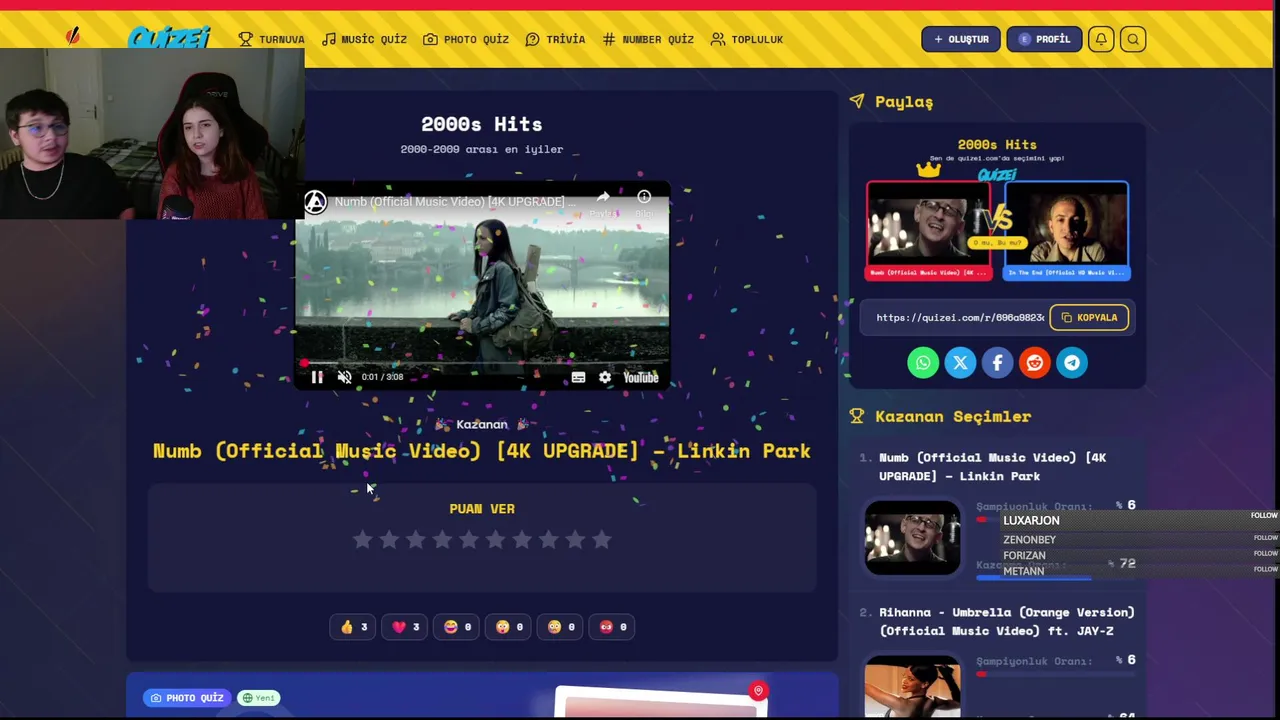This screenshot has width=1280, height=720.
Task: Click the Kazanan Seçimler heading
Action: [953, 416]
